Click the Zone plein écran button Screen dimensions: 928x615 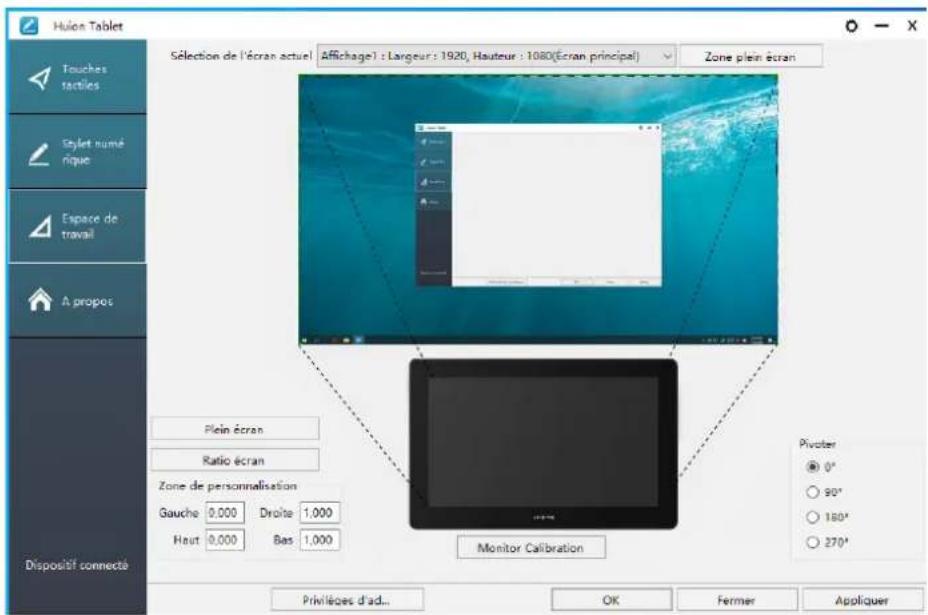750,57
